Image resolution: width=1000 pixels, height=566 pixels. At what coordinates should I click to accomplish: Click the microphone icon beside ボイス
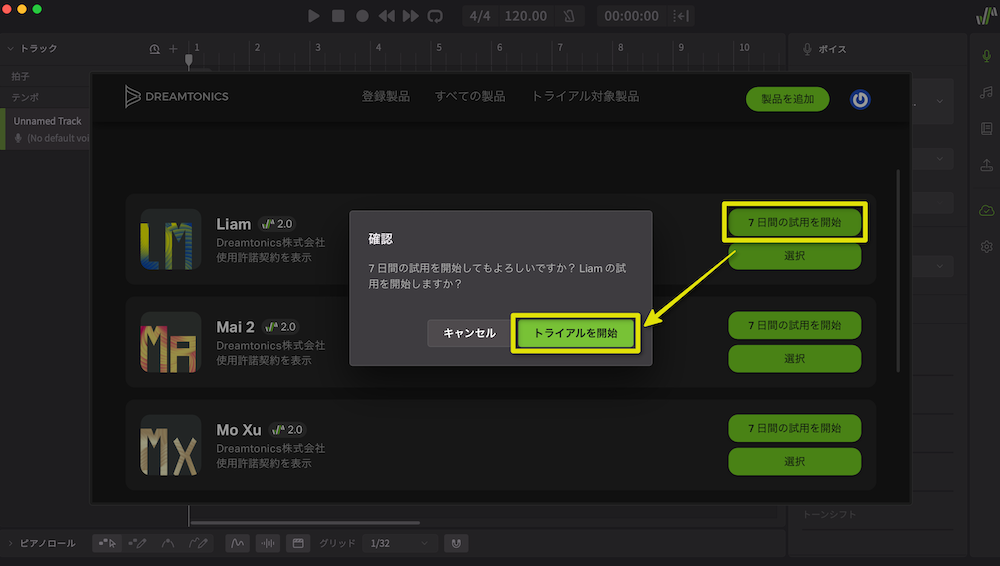pos(807,49)
